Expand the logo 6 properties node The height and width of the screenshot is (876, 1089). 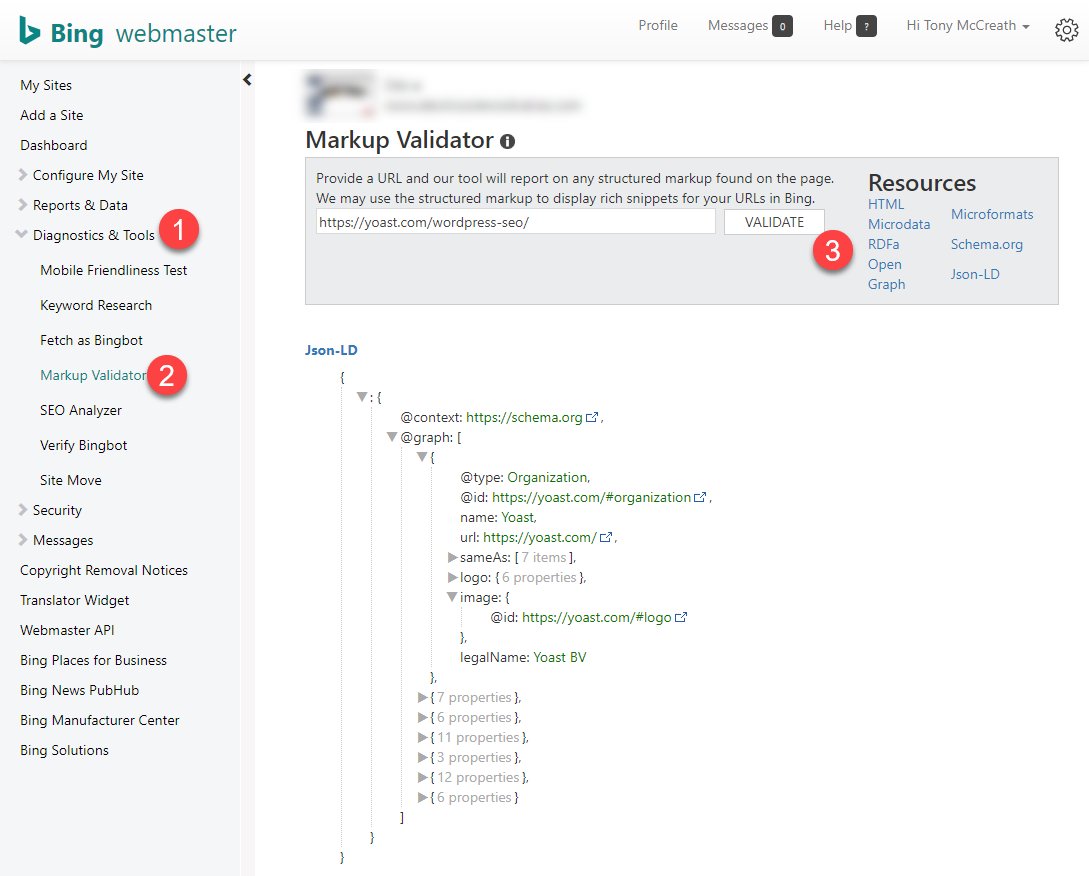point(452,577)
